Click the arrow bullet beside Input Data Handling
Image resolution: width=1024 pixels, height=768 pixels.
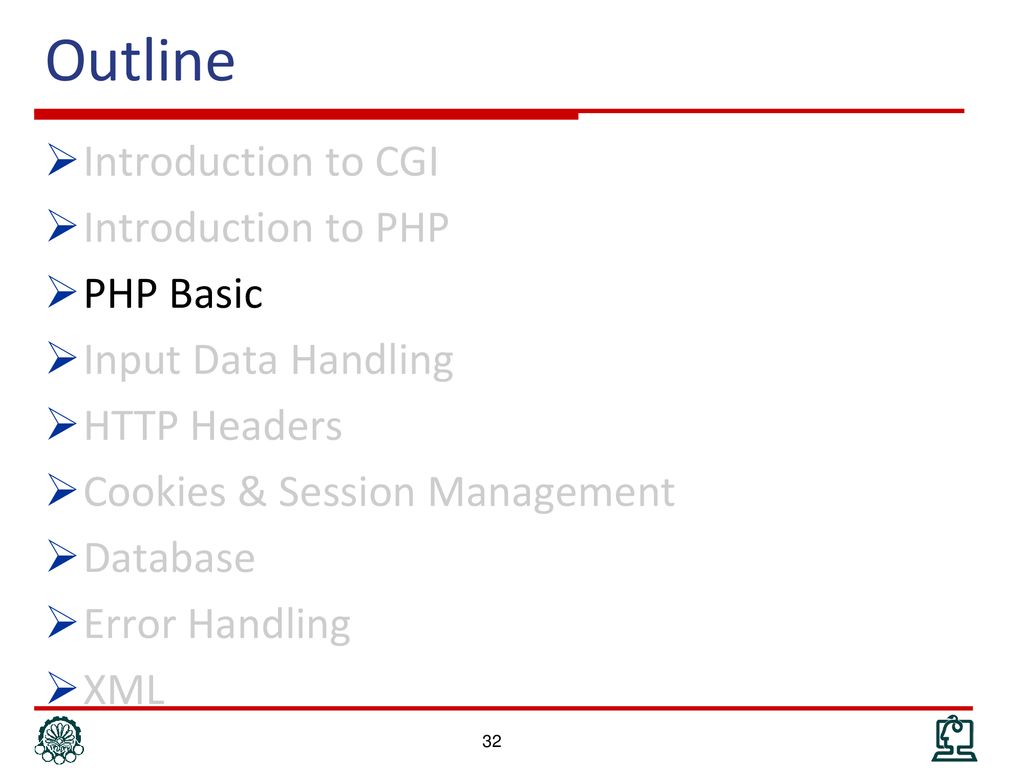pos(62,358)
